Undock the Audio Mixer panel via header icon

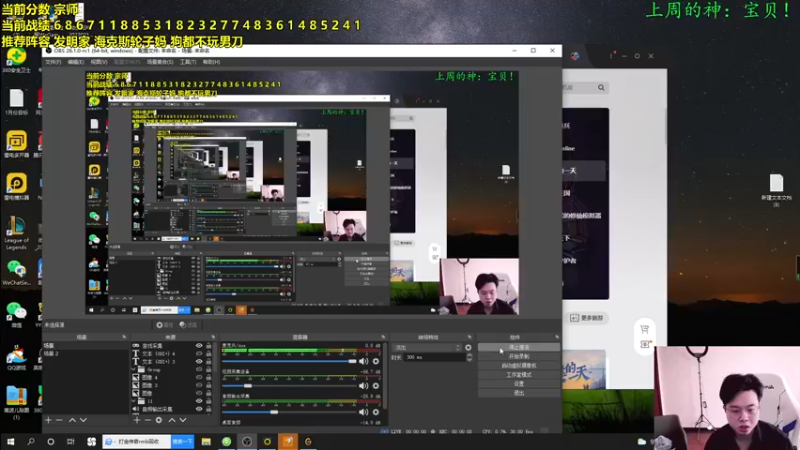point(383,337)
